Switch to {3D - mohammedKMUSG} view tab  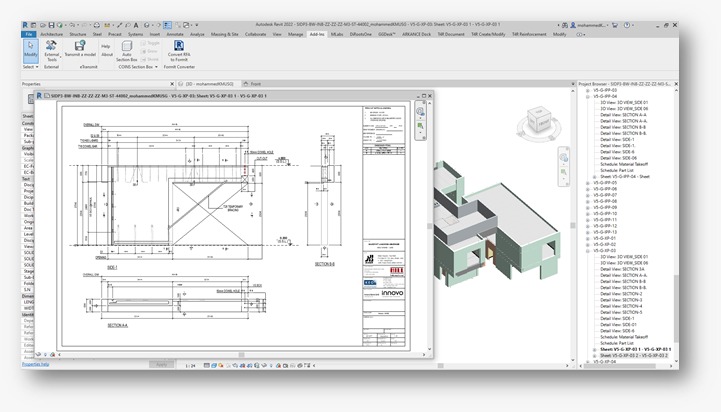(x=209, y=84)
